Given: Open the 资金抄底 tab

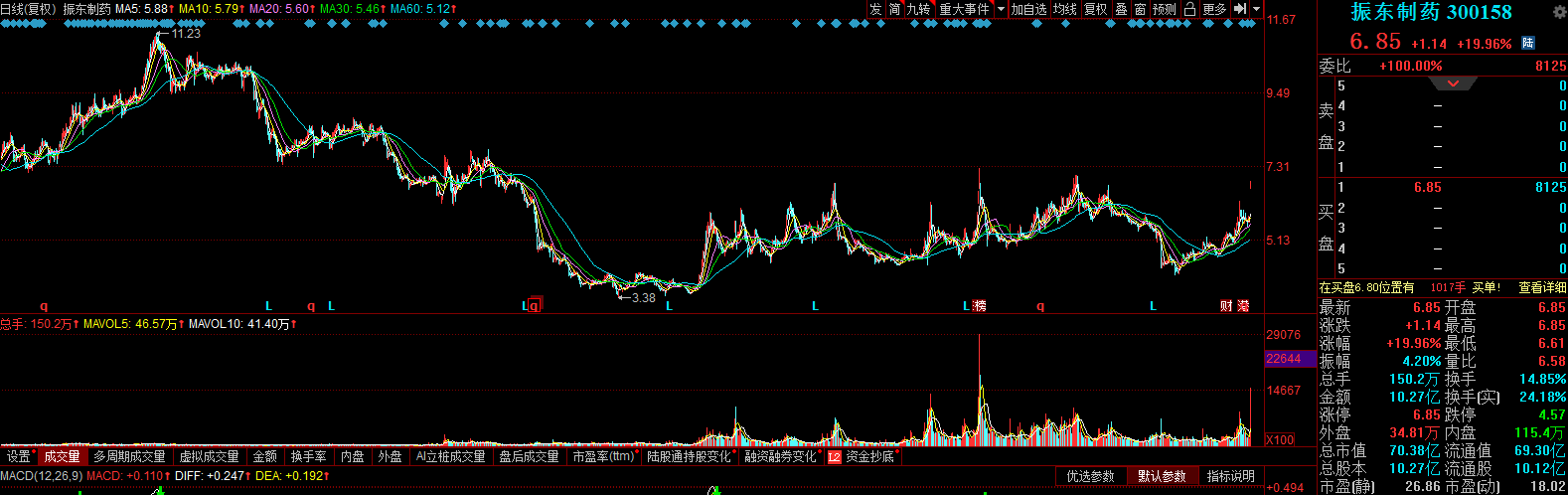Looking at the screenshot, I should pyautogui.click(x=869, y=456).
